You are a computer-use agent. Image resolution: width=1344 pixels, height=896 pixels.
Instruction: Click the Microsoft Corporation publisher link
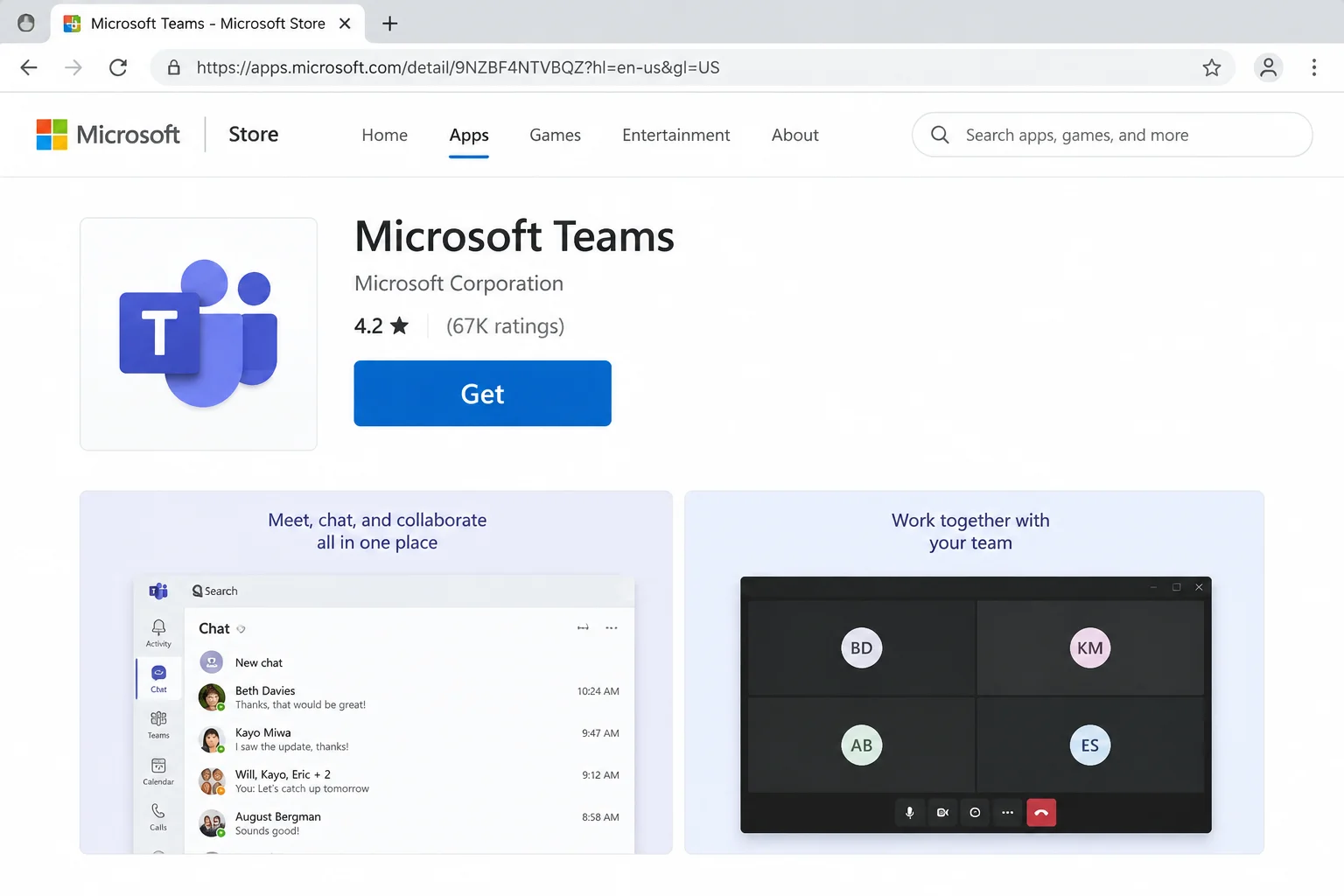458,283
